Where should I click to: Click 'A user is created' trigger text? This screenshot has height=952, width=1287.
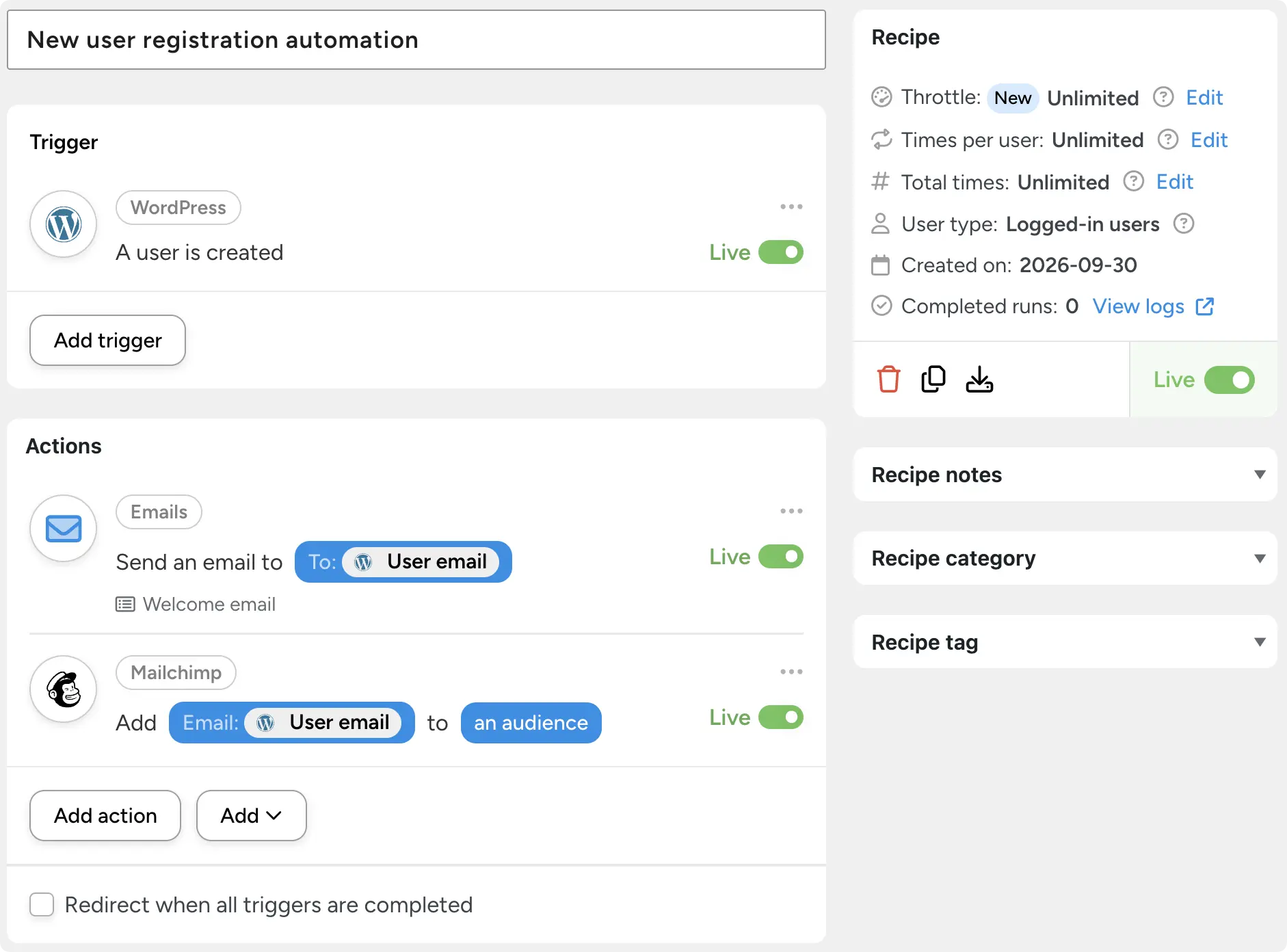click(x=200, y=252)
